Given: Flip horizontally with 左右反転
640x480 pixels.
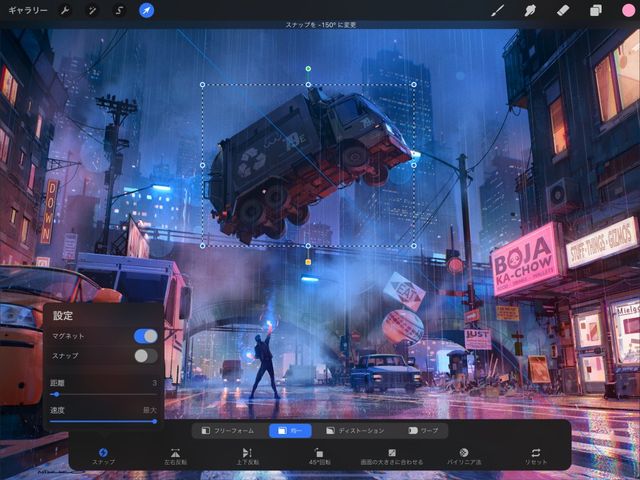Looking at the screenshot, I should pyautogui.click(x=175, y=456).
